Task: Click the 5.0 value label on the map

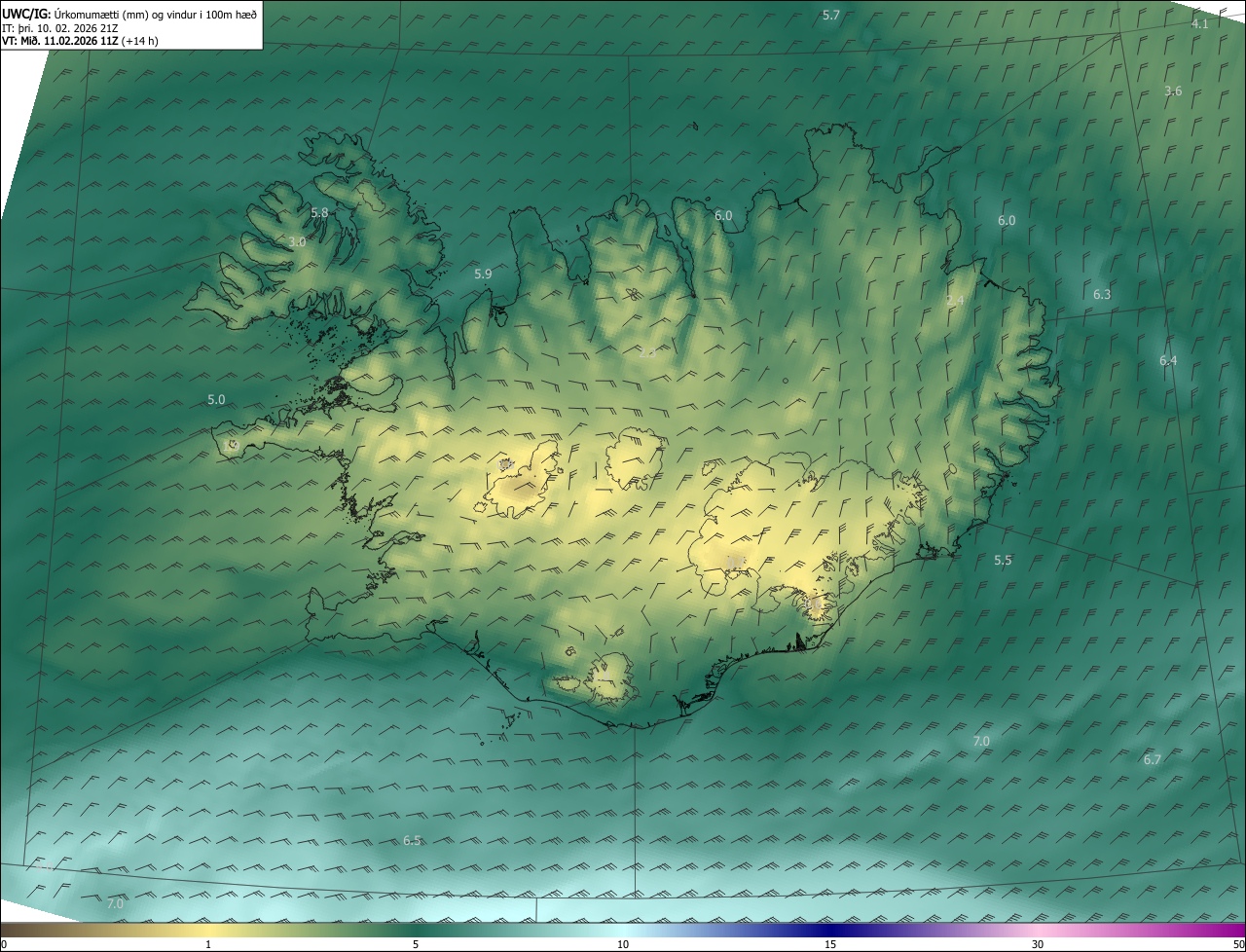Action: click(216, 399)
